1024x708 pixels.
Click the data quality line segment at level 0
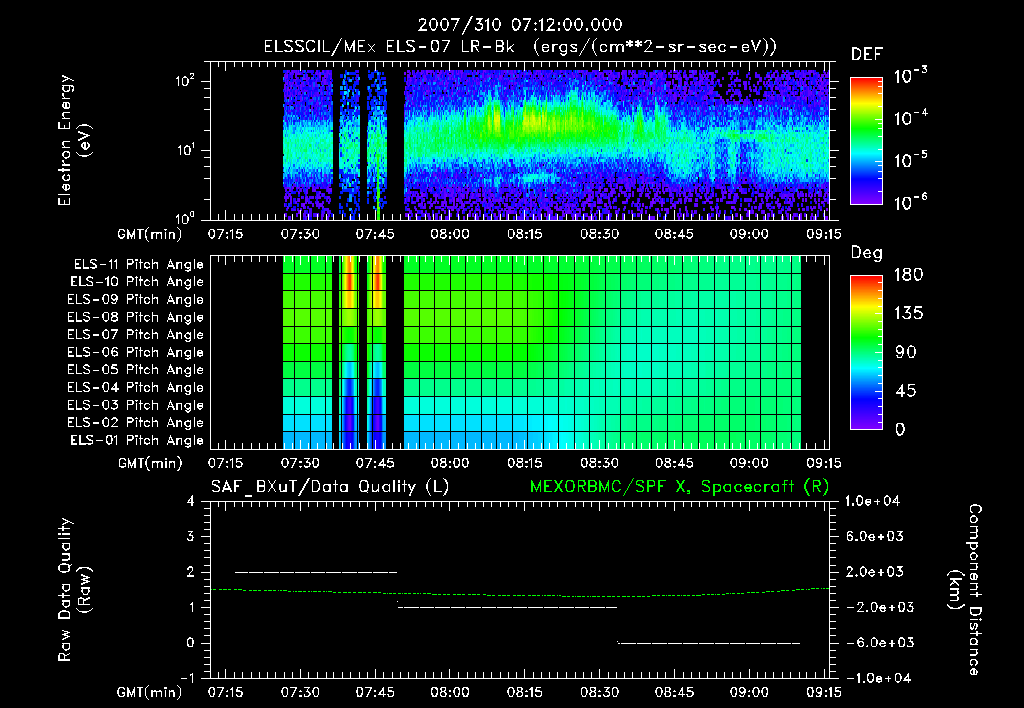tap(709, 643)
